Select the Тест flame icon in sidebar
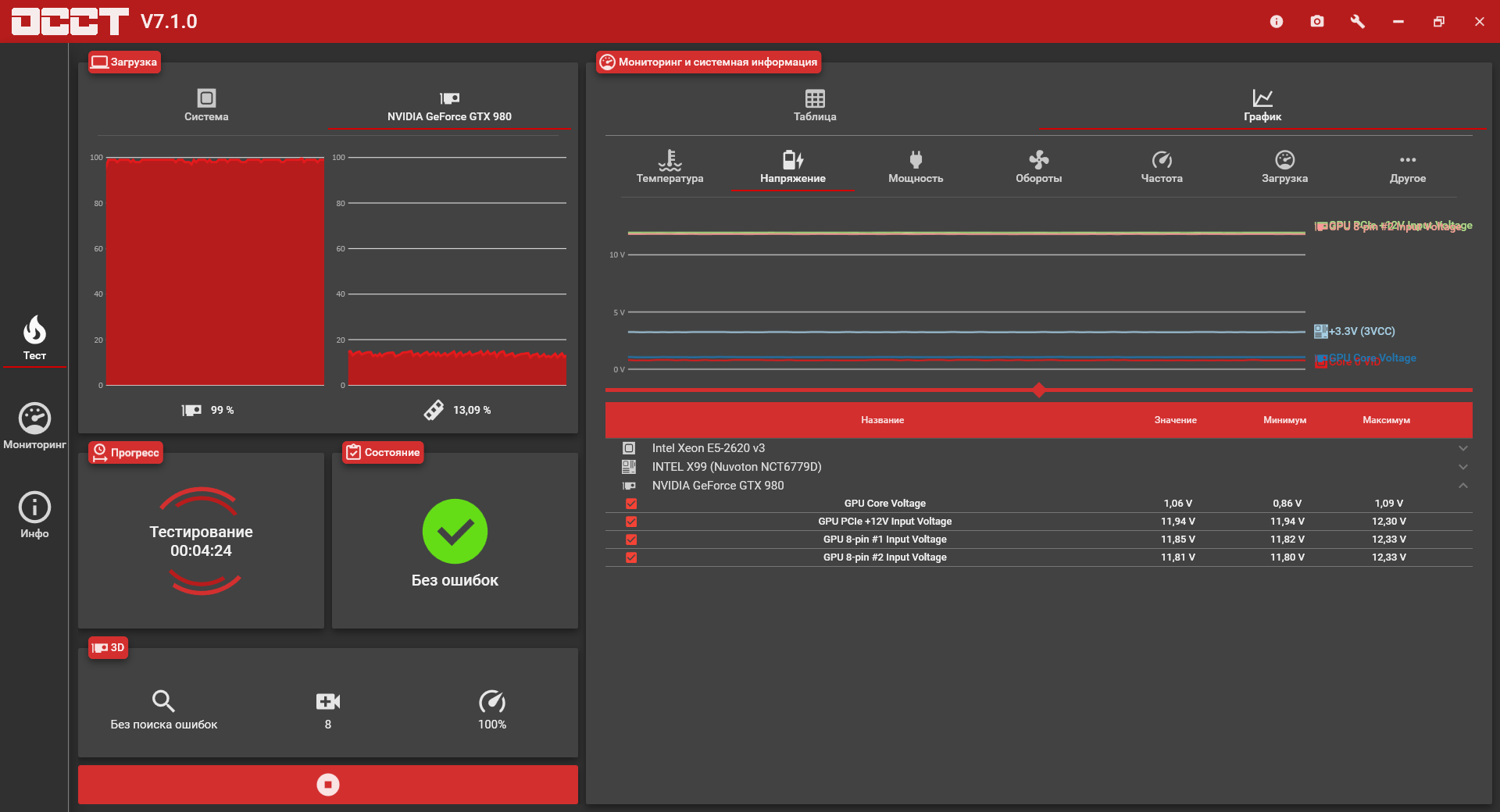 tap(34, 330)
